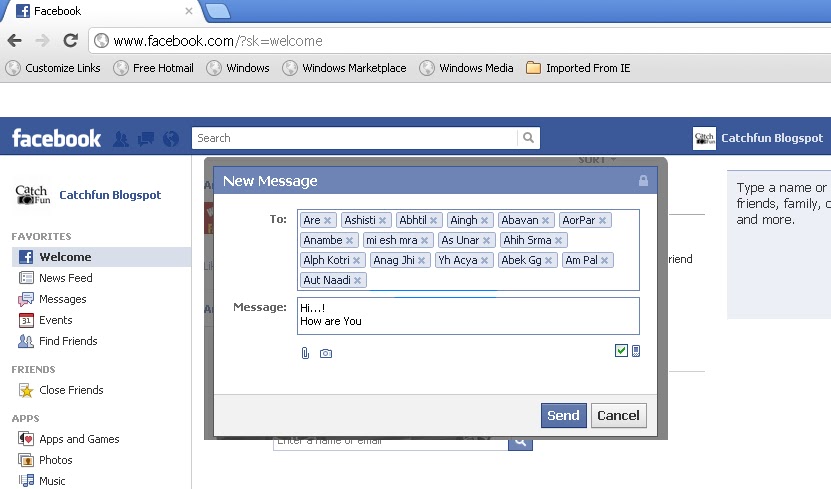This screenshot has width=831, height=489.
Task: Reload the page with refresh icon
Action: tap(70, 40)
